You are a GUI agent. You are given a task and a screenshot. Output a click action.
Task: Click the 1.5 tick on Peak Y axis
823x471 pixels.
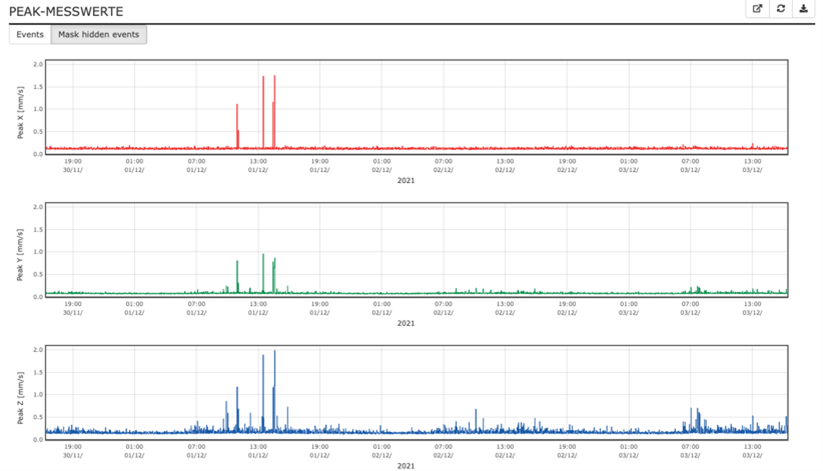tap(37, 229)
